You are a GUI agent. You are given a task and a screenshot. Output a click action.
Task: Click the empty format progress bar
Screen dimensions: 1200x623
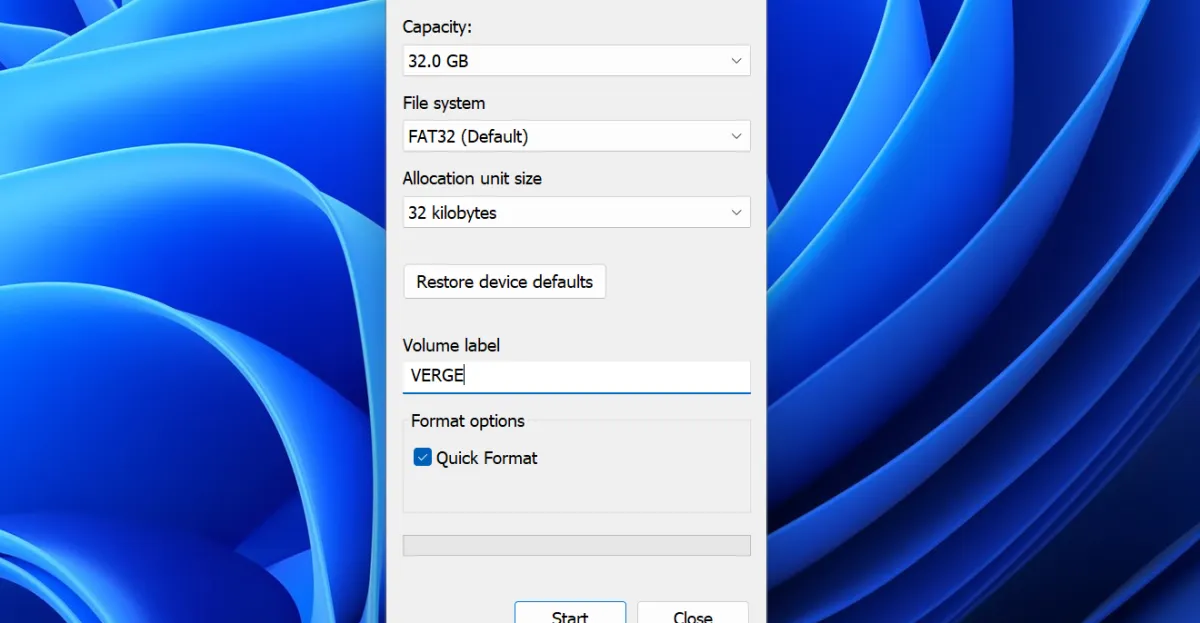(x=576, y=545)
